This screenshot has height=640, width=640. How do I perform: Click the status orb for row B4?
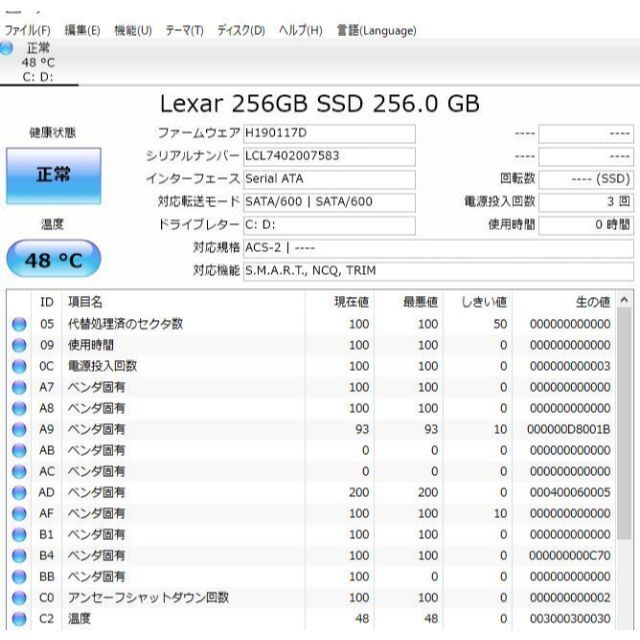(19, 556)
